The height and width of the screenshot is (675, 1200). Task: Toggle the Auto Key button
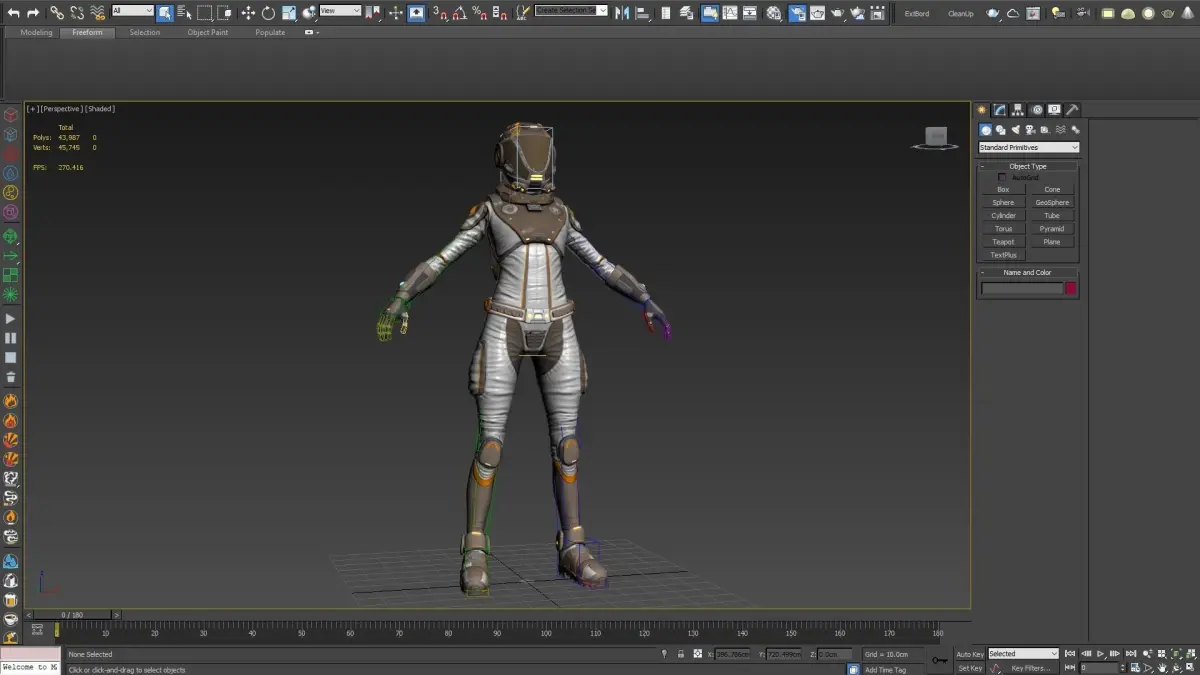(969, 654)
